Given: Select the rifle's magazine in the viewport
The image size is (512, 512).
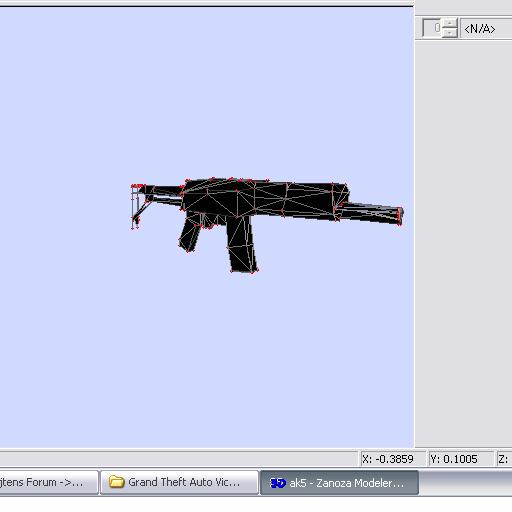Looking at the screenshot, I should click(242, 245).
